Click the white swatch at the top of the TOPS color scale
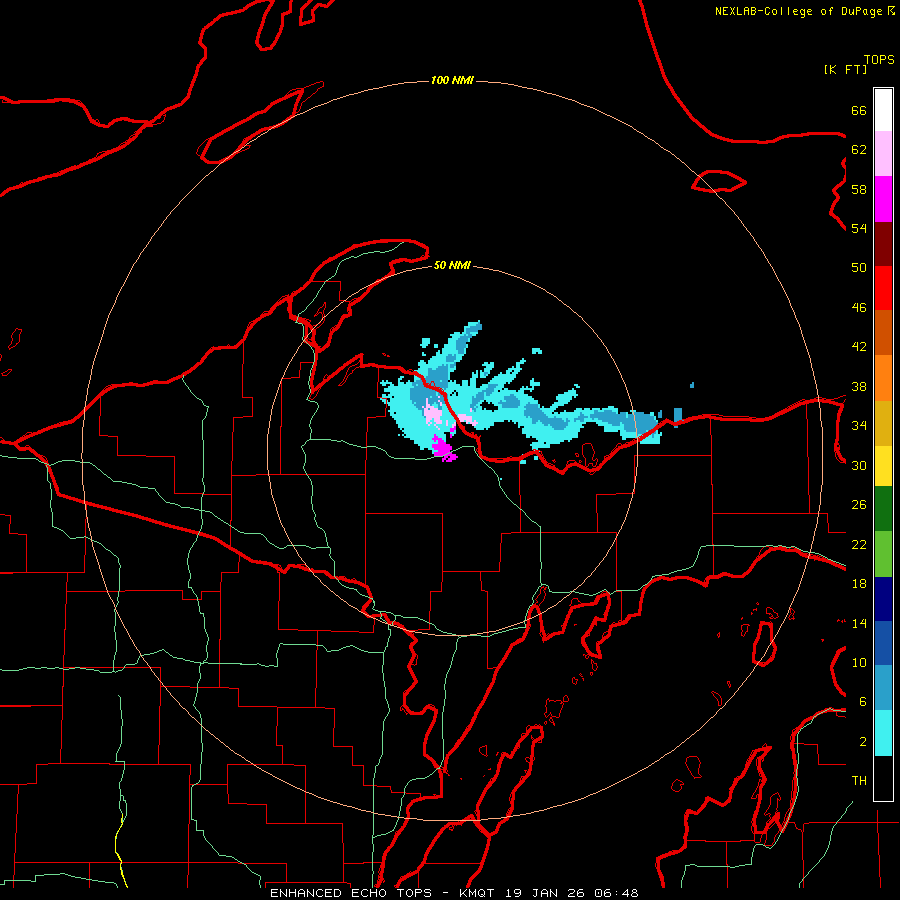Screen dimensions: 900x900 pyautogui.click(x=883, y=110)
